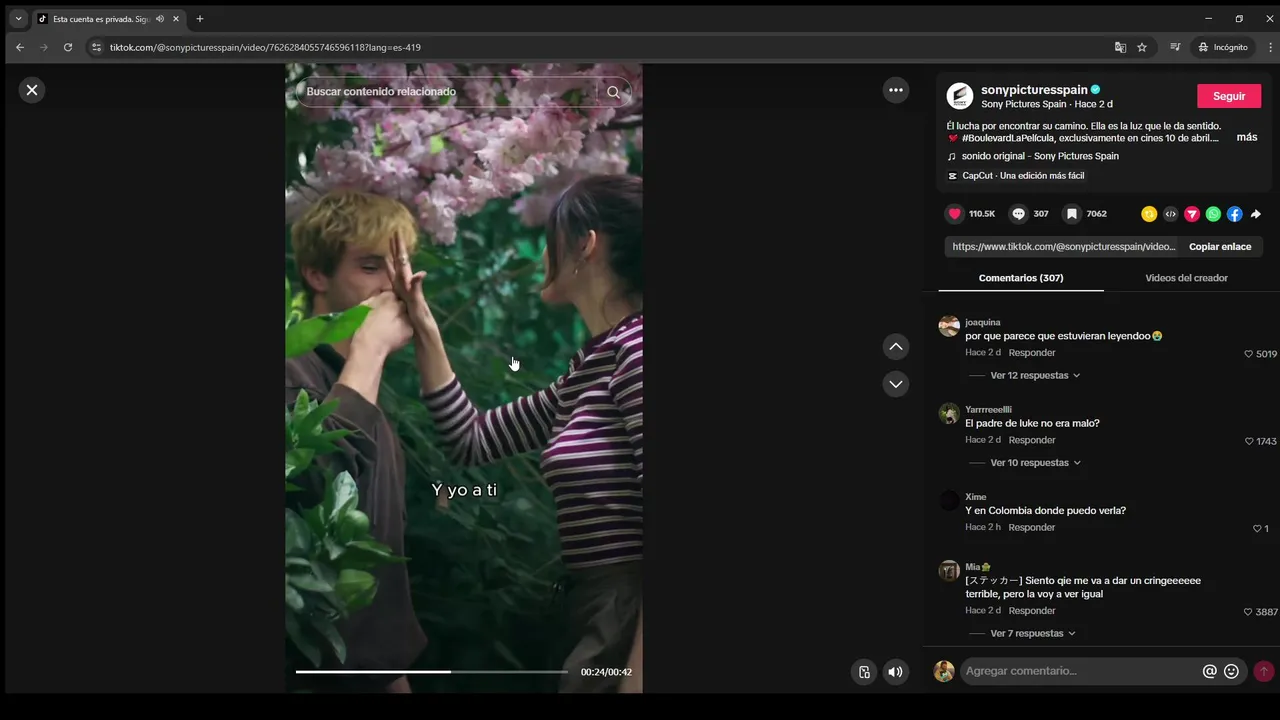Viewport: 1280px width, 720px height.
Task: Bookmark the page with star icon
Action: click(1142, 47)
